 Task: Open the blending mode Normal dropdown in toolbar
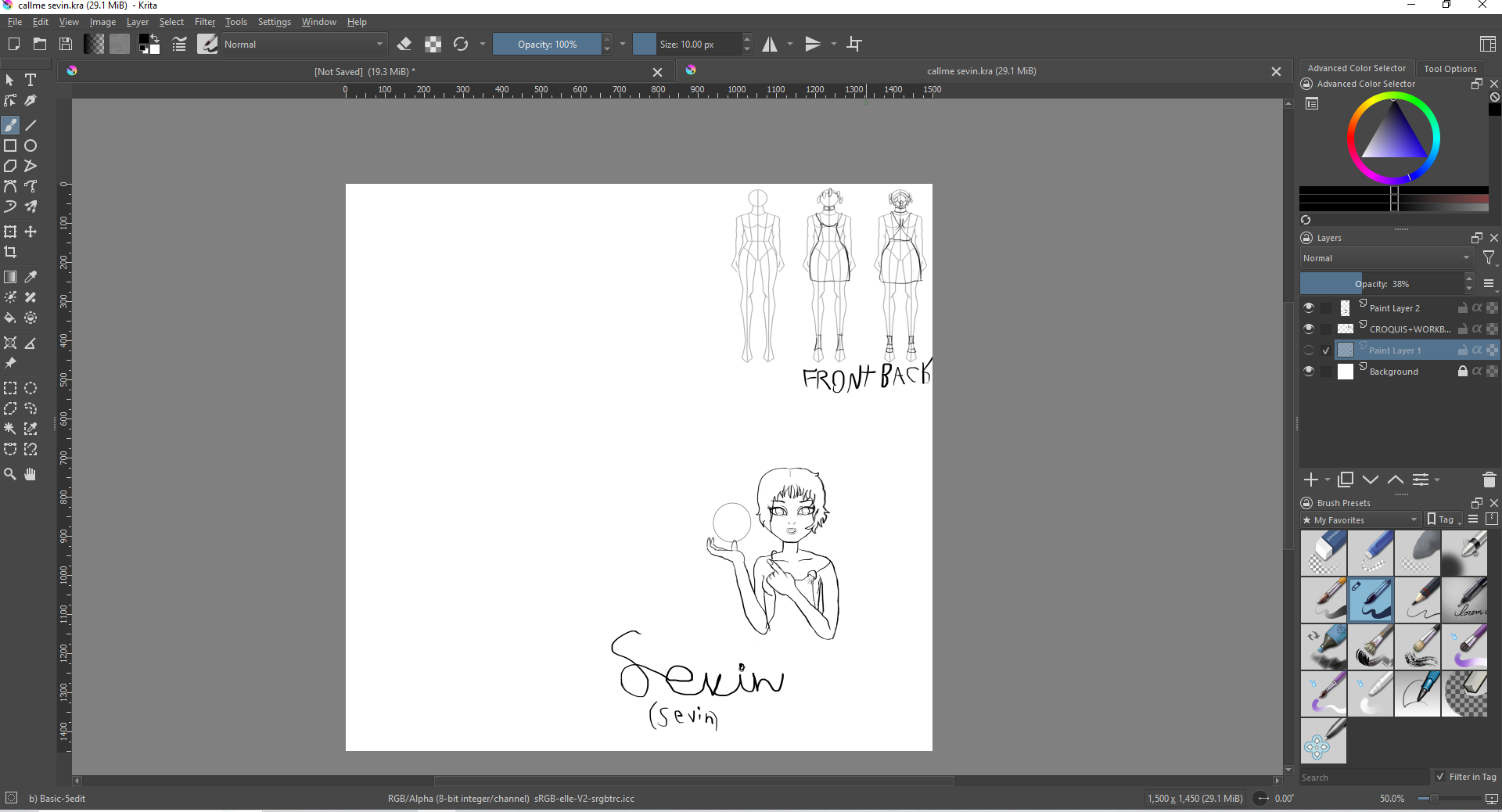304,44
